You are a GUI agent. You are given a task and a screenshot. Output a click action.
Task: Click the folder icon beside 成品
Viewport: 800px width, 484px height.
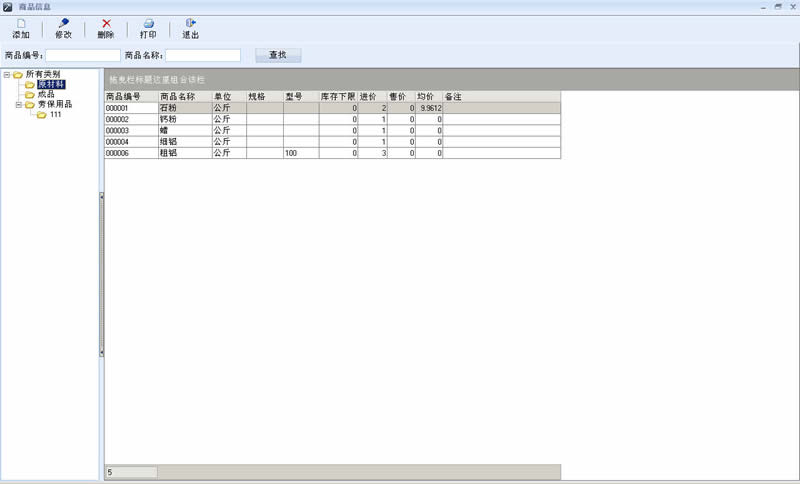[x=30, y=95]
